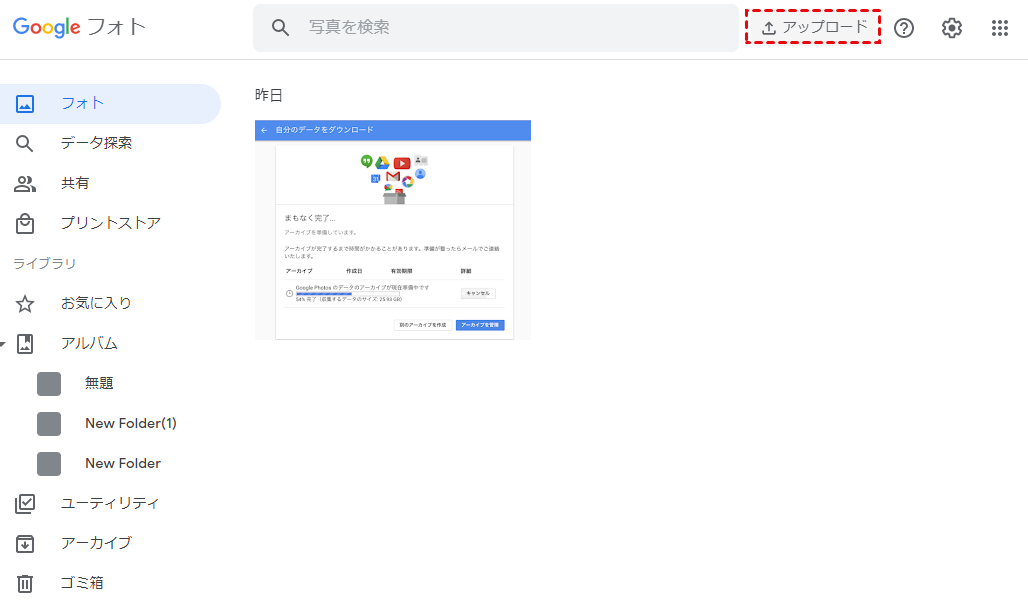Open the settings gear icon
Image resolution: width=1028 pixels, height=608 pixels.
point(952,28)
